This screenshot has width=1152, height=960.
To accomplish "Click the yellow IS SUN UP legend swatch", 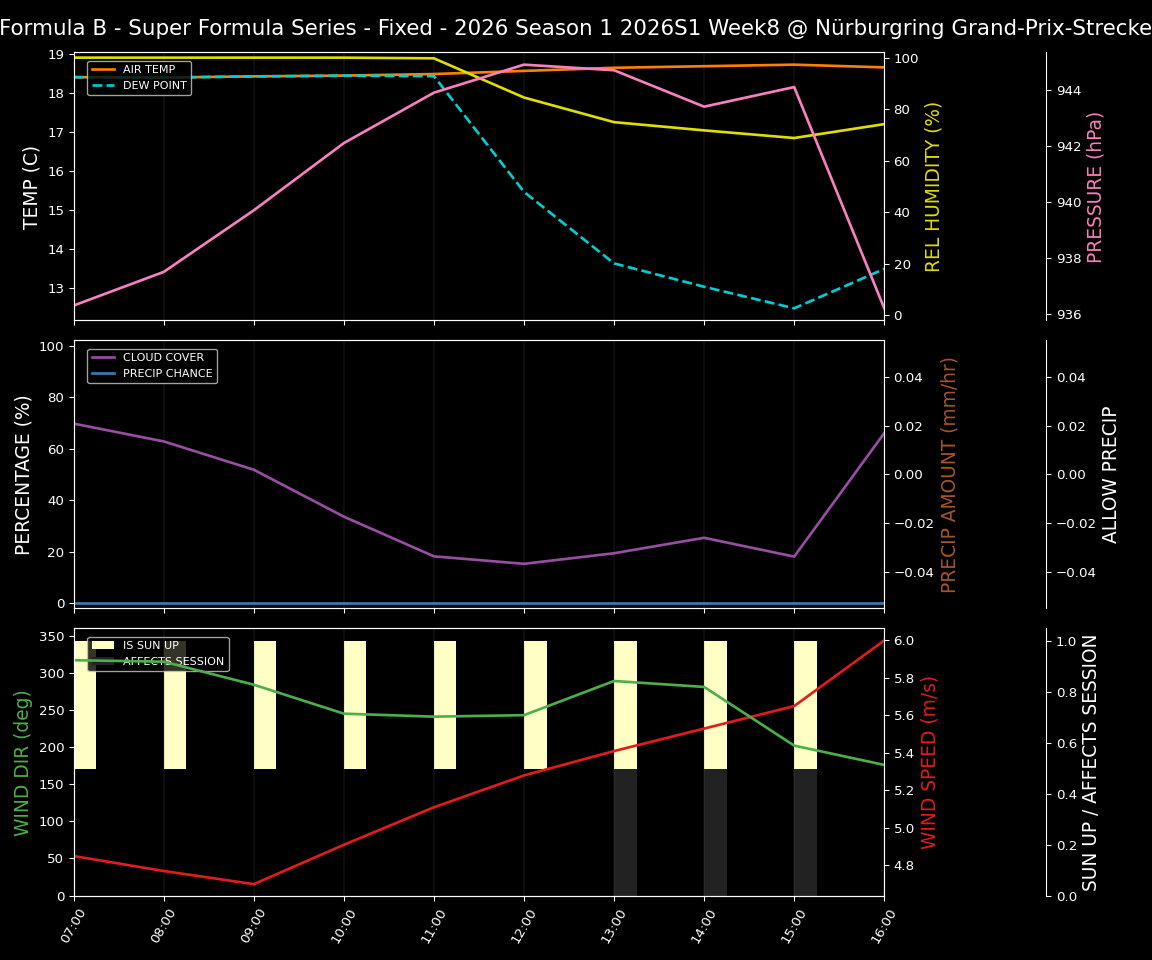I will [x=102, y=644].
